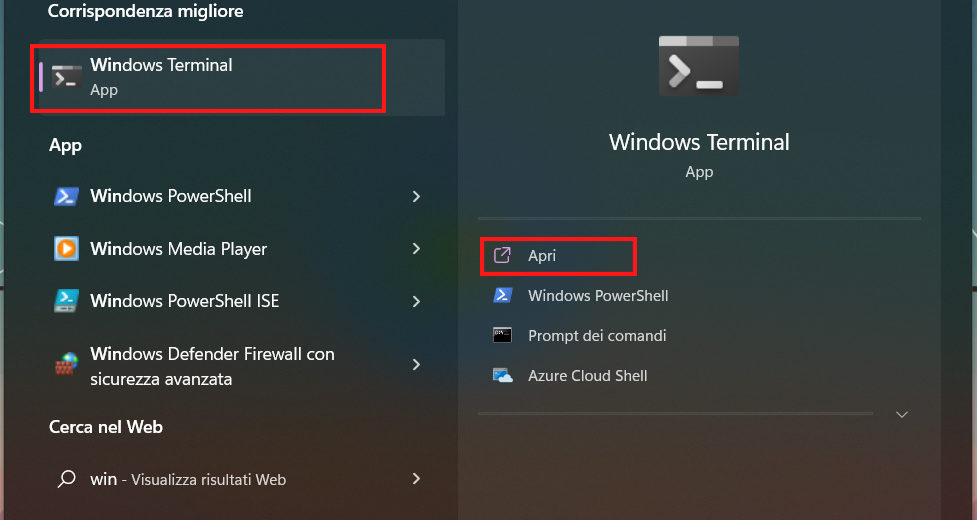This screenshot has height=520, width=977.
Task: Click the Azure Cloud Shell icon
Action: click(x=503, y=376)
